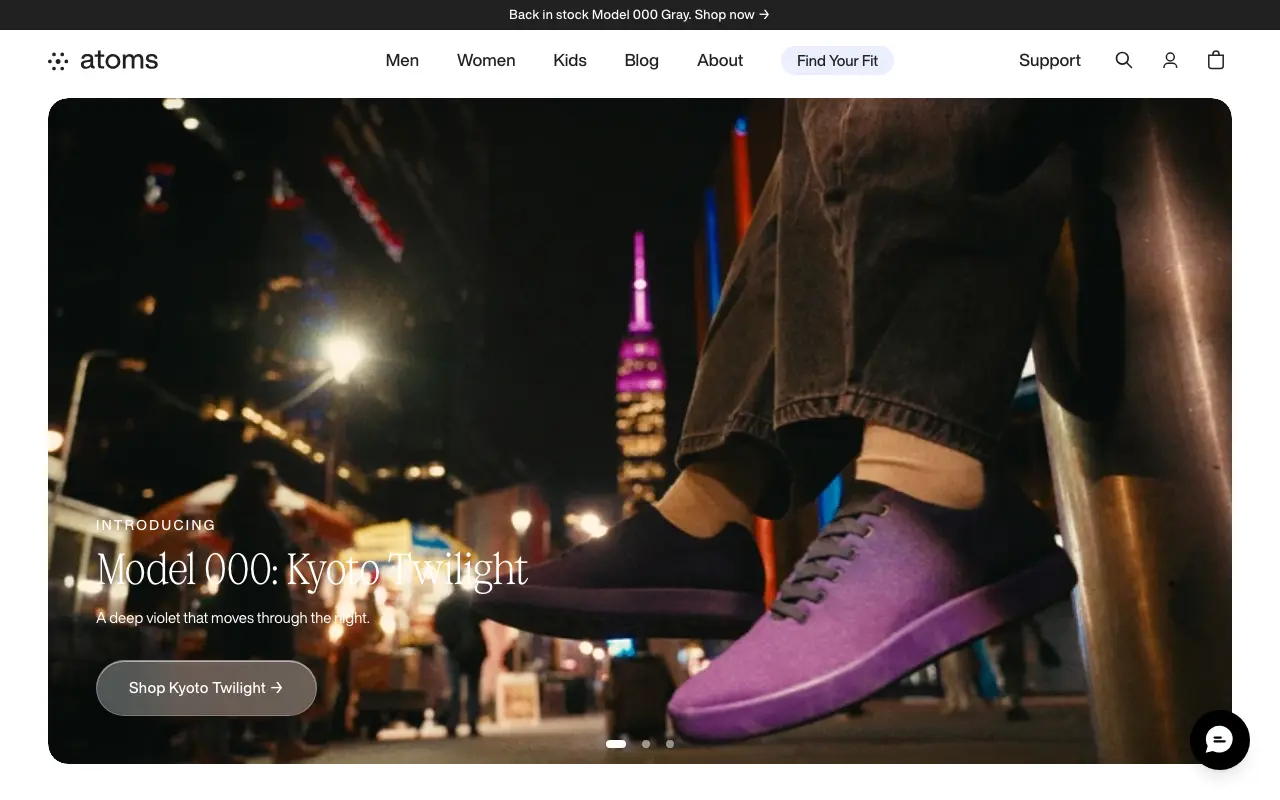
Task: Open the Women menu
Action: (486, 60)
